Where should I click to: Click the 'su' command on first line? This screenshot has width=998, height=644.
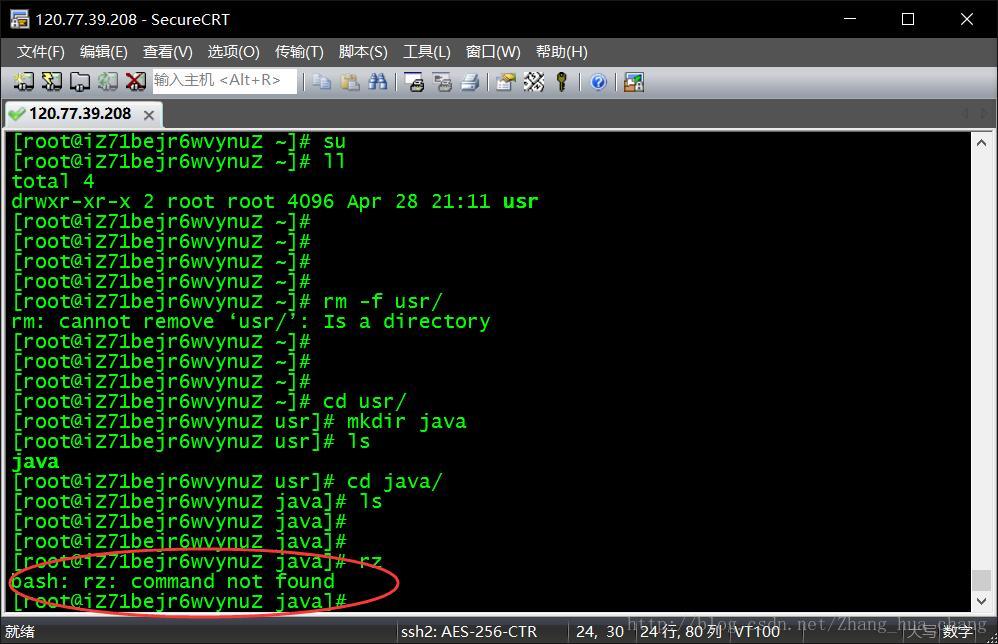[x=334, y=141]
